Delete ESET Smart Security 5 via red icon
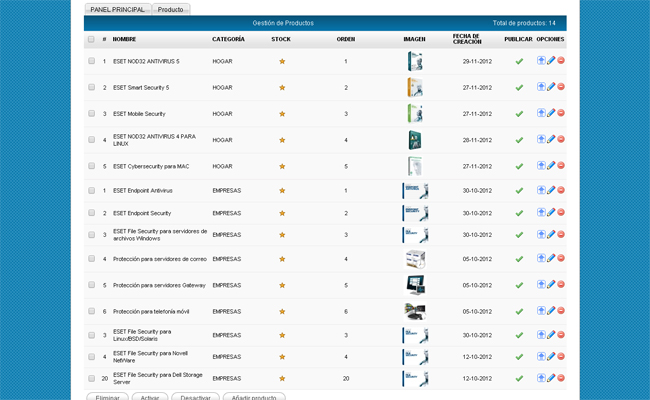This screenshot has height=400, width=650. 561,87
